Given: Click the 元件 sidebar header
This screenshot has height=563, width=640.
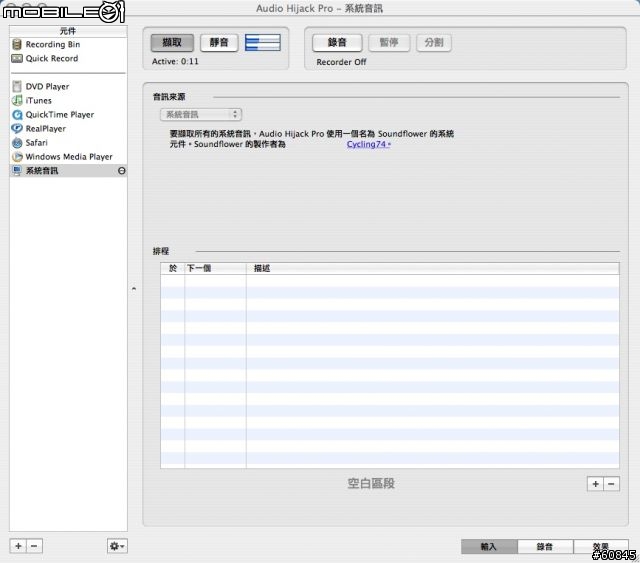Looking at the screenshot, I should coord(68,31).
